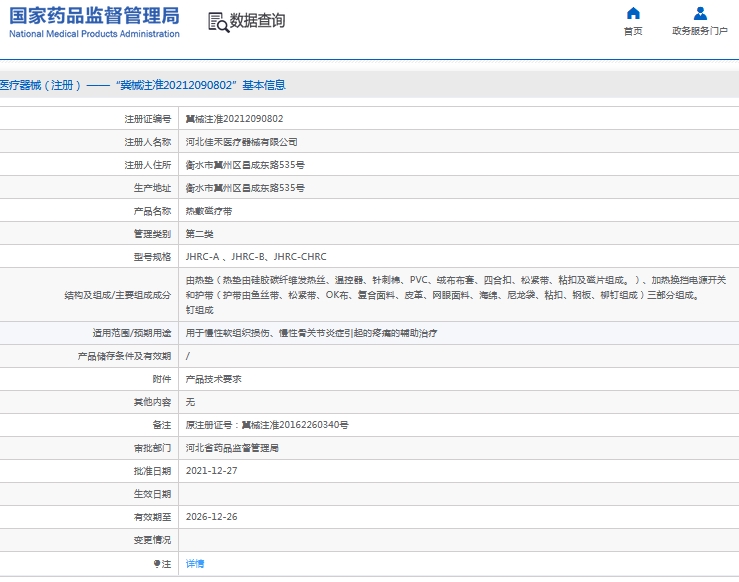739x582 pixels.
Task: Click the 第二类 category value
Action: [x=199, y=234]
